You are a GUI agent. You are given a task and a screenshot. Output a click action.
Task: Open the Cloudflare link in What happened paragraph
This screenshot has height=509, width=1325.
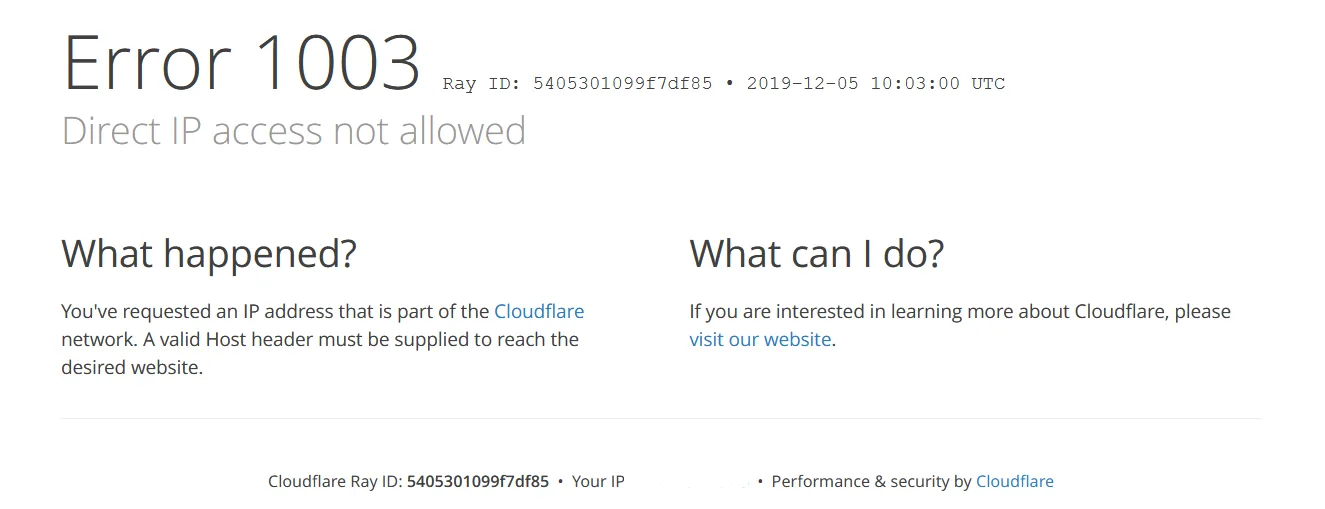(539, 311)
